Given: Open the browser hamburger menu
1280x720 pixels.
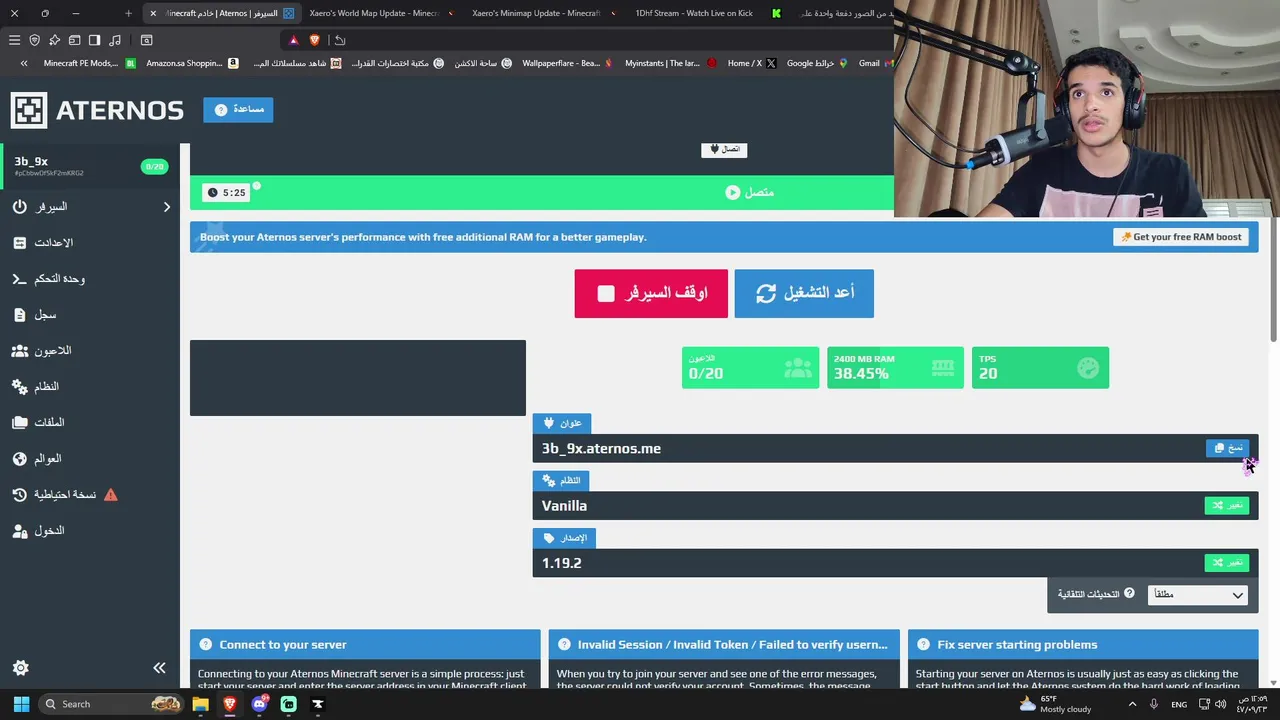Looking at the screenshot, I should click(x=14, y=40).
